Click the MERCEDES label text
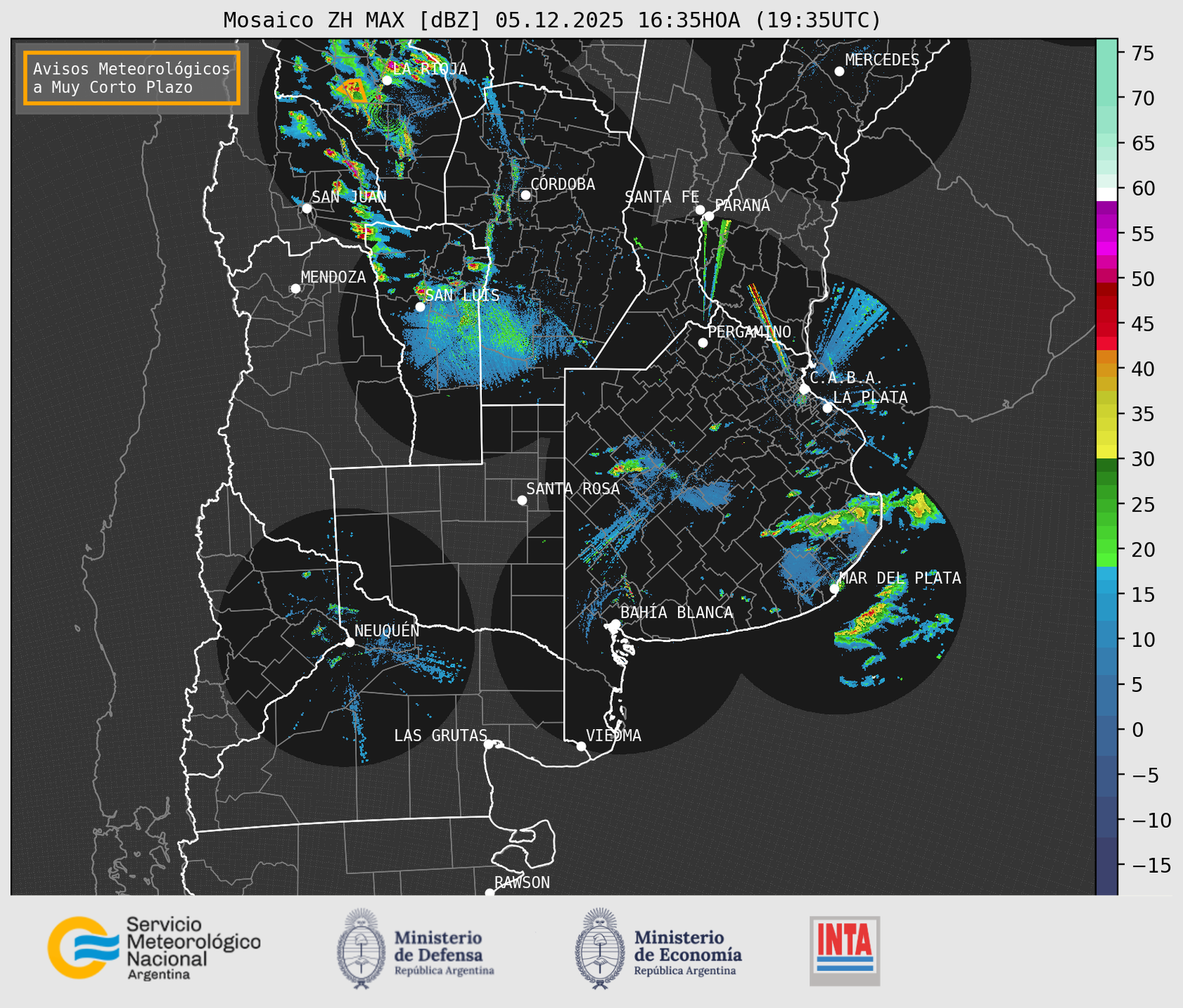The image size is (1183, 1008). (882, 60)
